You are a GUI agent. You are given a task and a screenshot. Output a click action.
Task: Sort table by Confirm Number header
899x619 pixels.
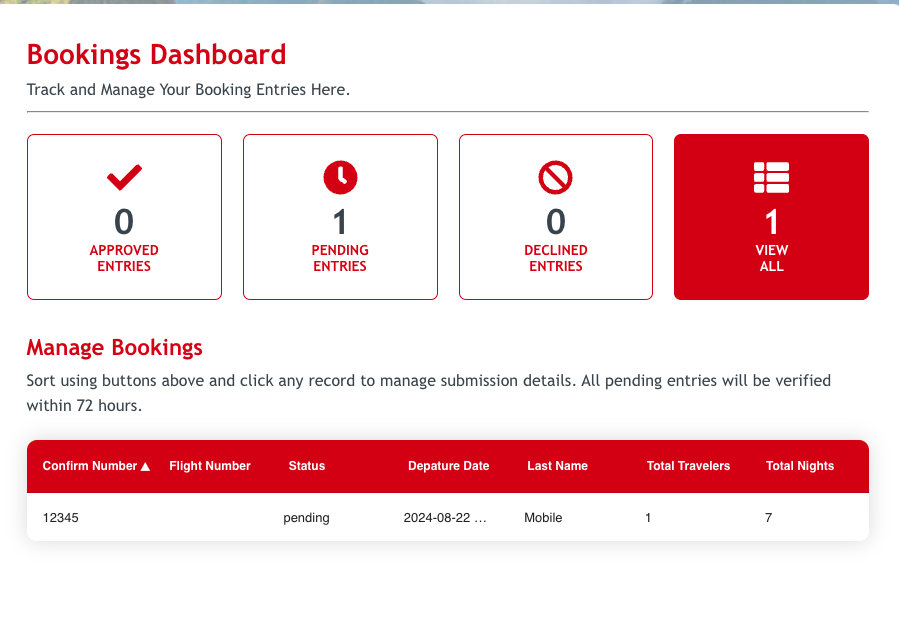point(90,466)
